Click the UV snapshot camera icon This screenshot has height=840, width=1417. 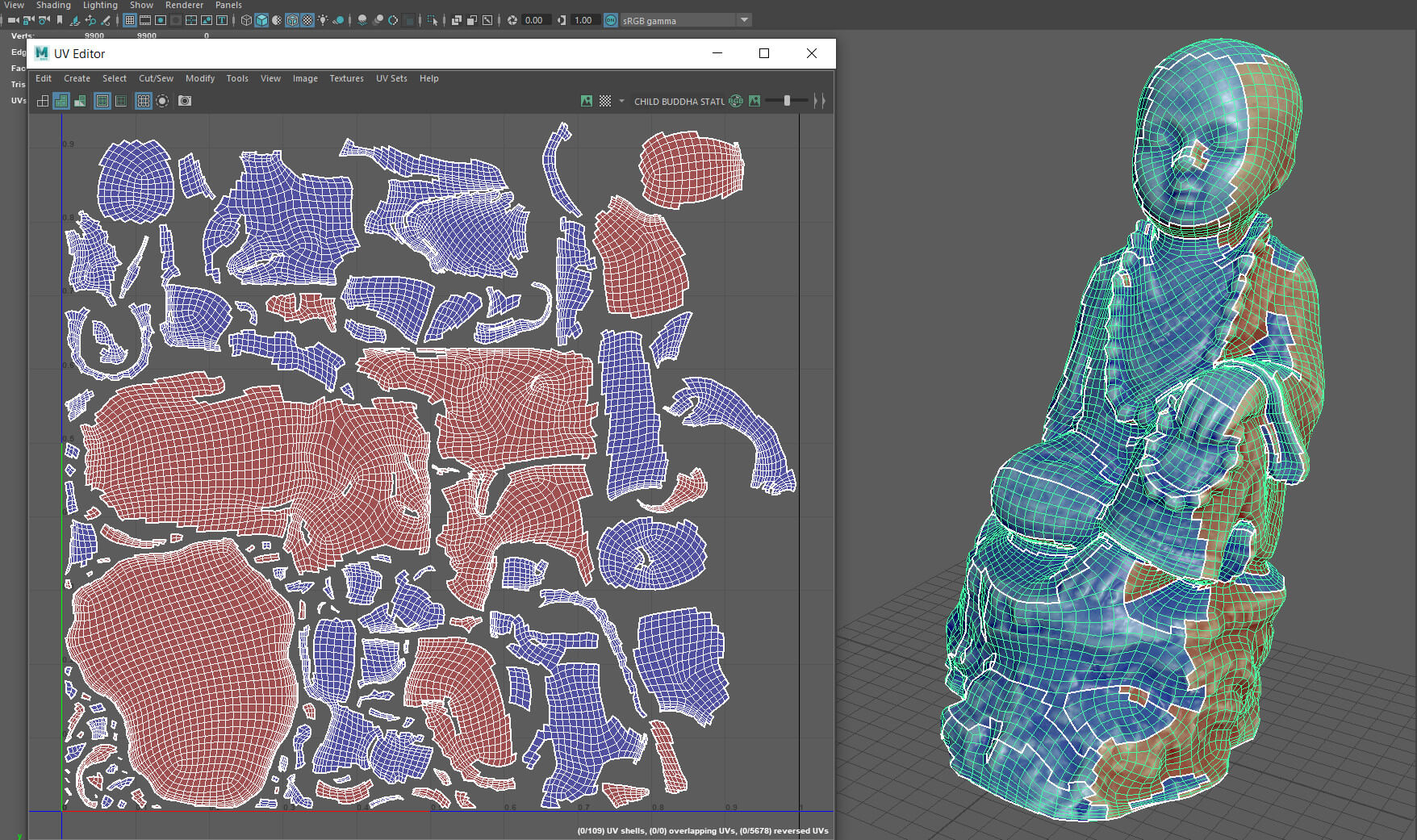(x=185, y=101)
